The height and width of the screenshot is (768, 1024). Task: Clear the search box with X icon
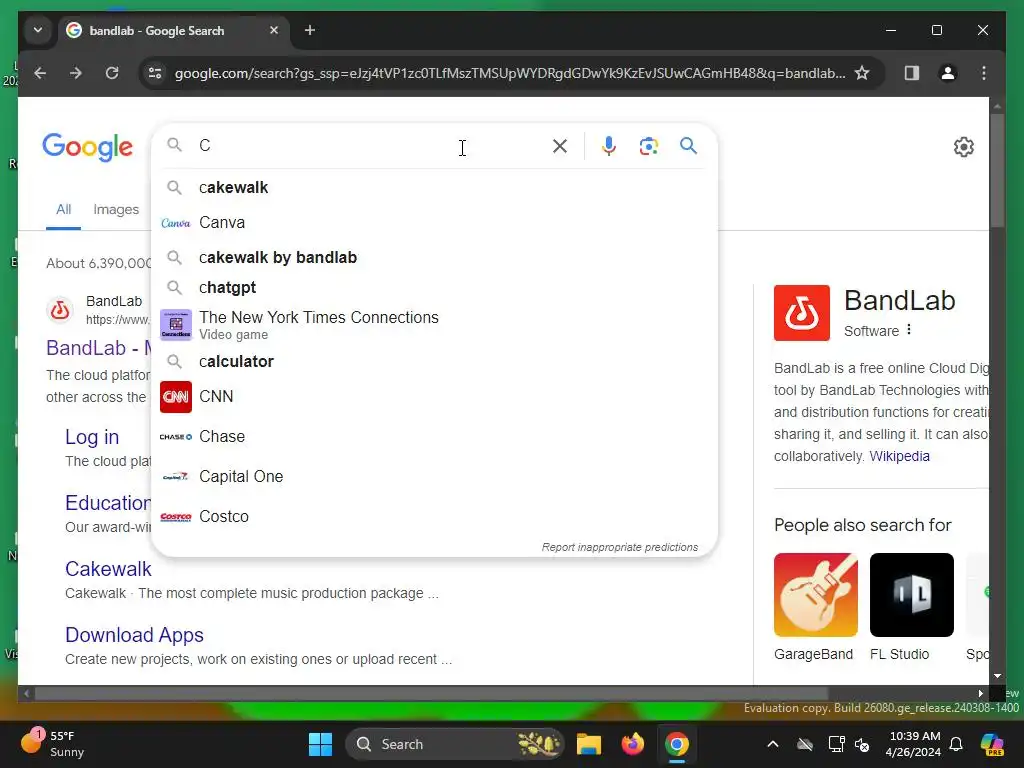[560, 146]
